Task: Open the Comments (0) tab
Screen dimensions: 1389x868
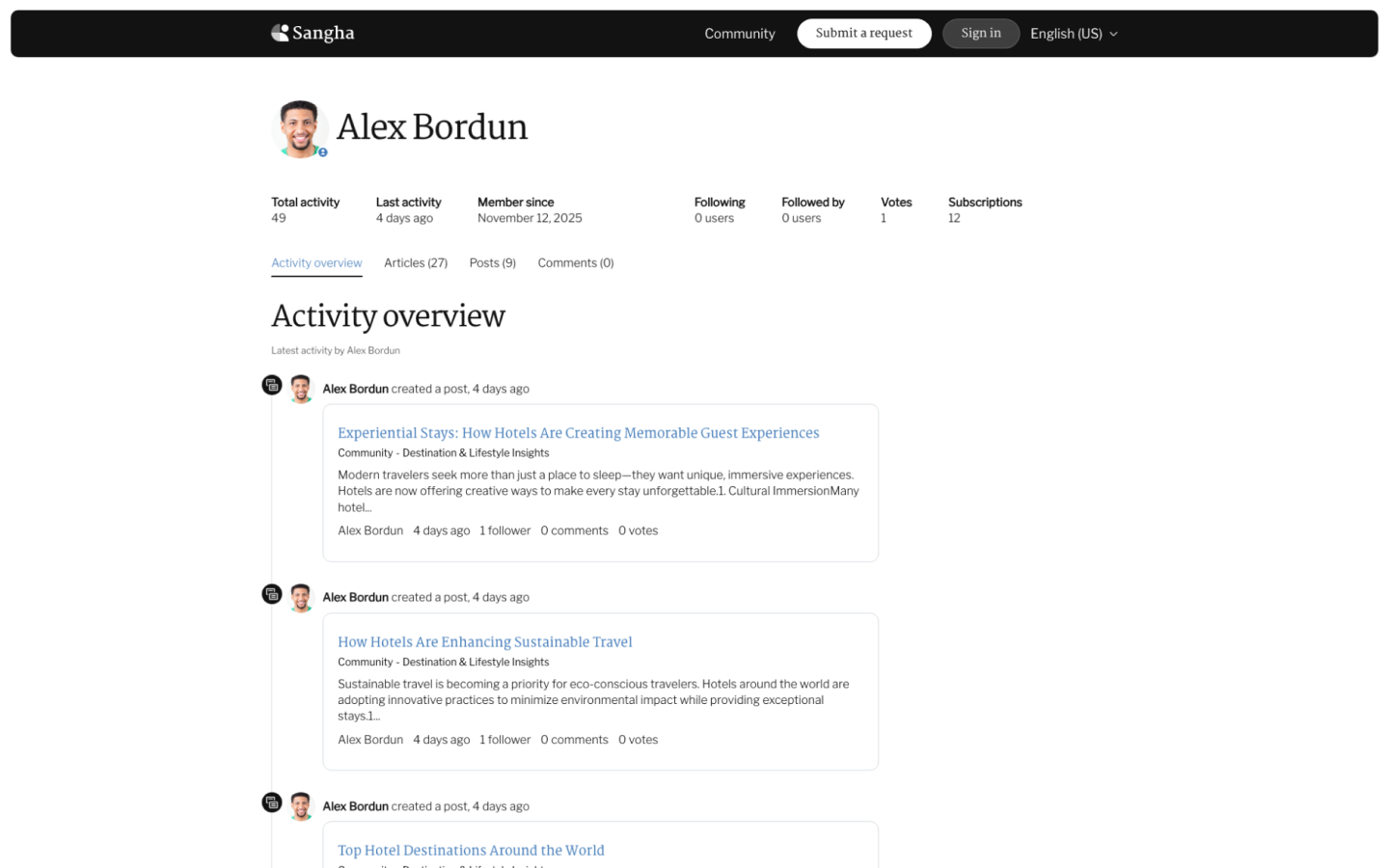Action: (x=575, y=263)
